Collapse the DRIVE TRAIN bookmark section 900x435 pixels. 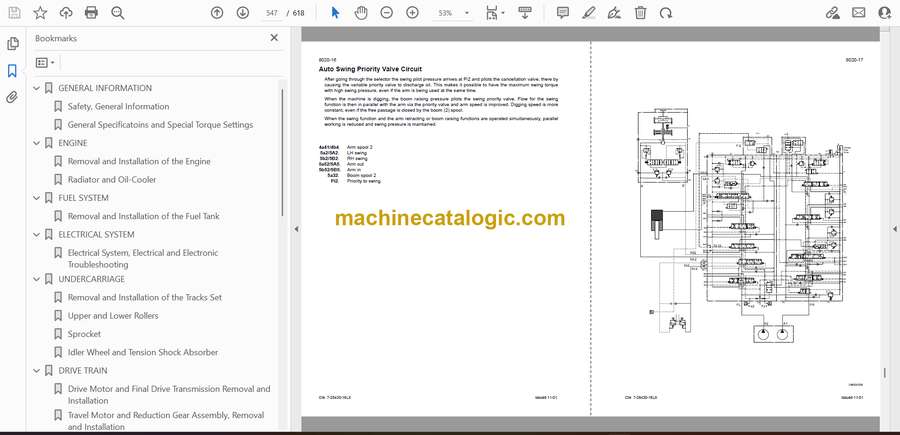[38, 371]
